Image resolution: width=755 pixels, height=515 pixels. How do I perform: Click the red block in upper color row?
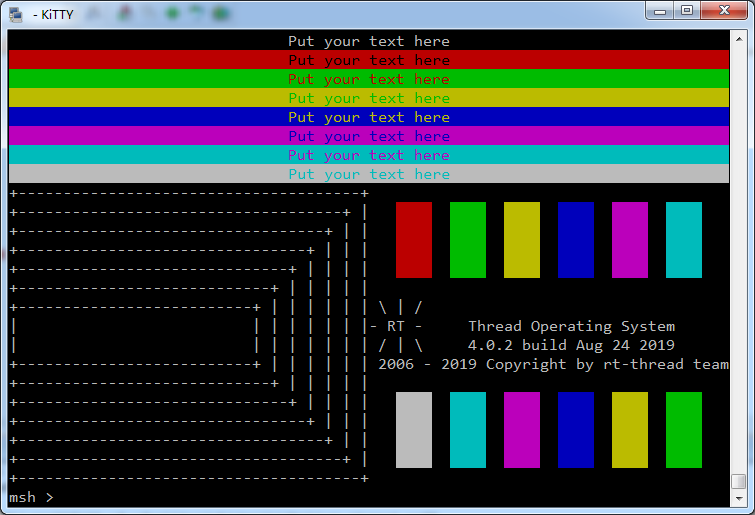pyautogui.click(x=414, y=240)
